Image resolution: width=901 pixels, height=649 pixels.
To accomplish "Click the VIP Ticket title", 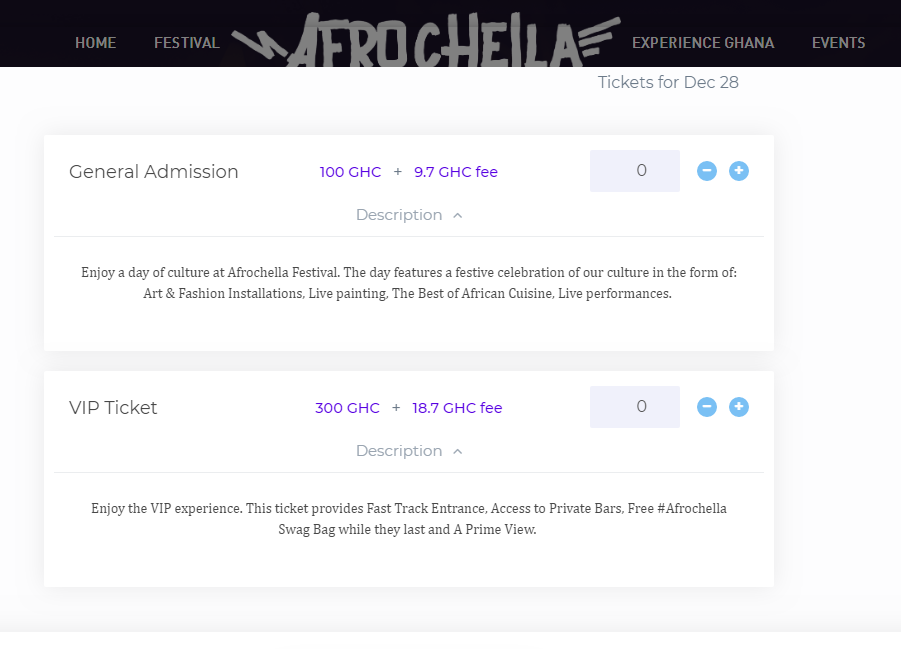I will point(113,408).
